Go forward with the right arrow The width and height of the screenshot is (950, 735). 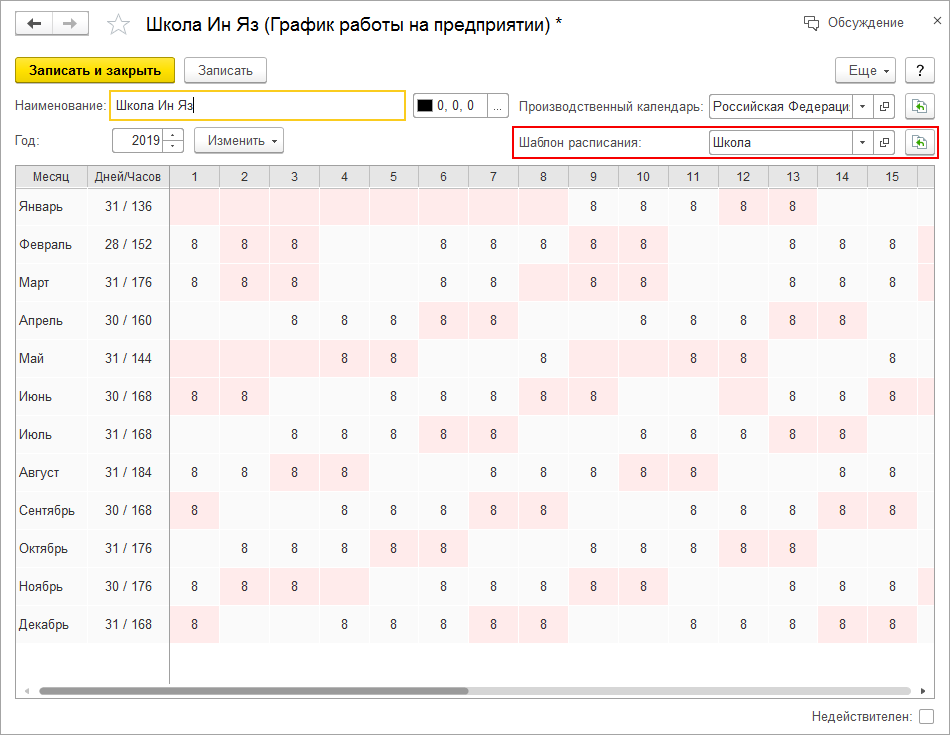70,24
